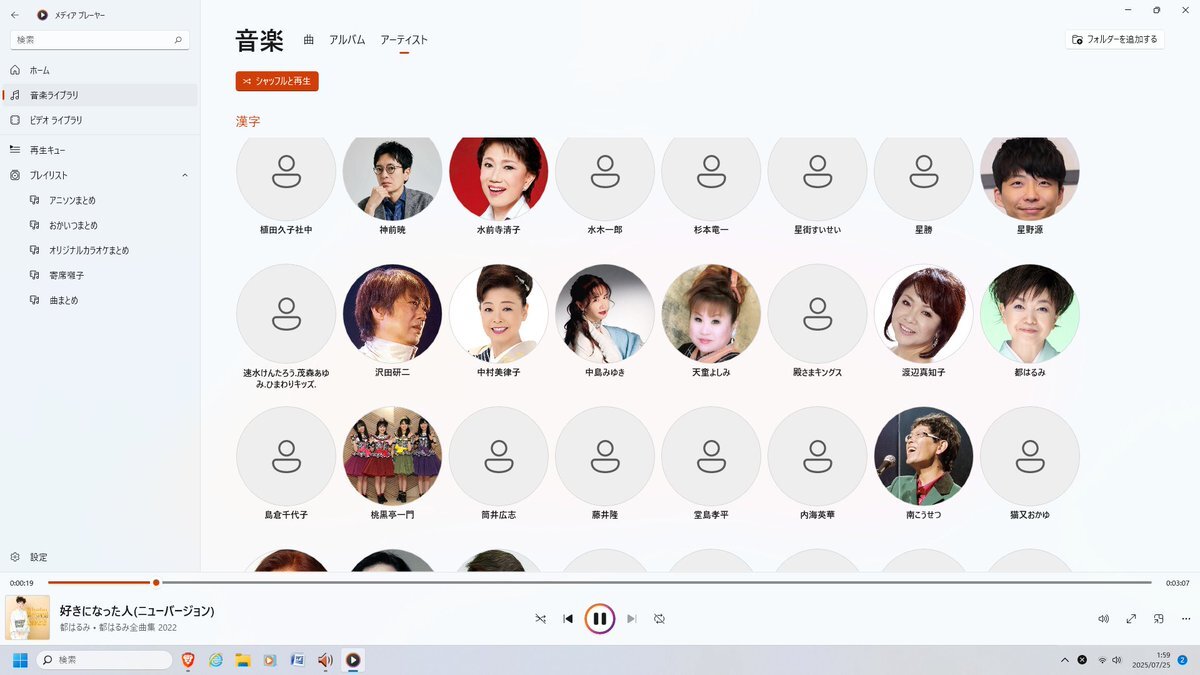Open artist 渡辺真知子

tap(924, 322)
